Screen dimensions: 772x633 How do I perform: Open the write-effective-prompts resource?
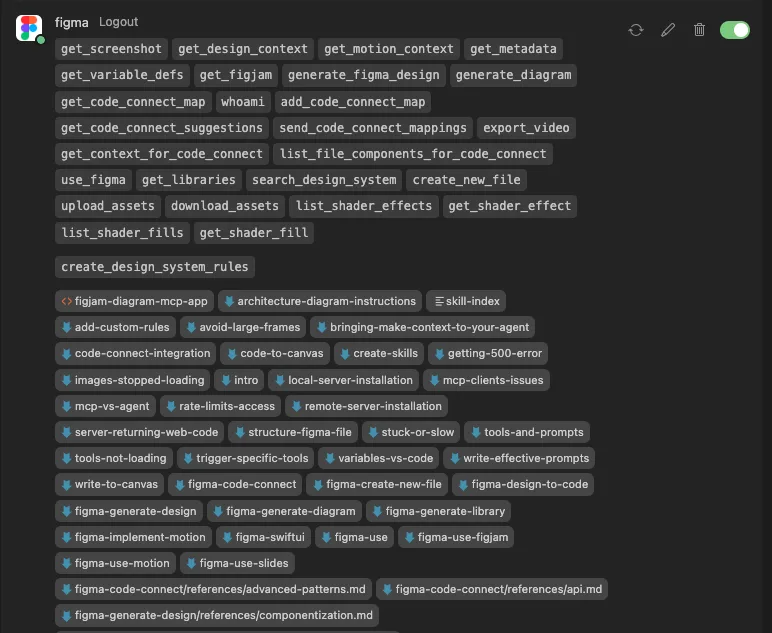(x=519, y=459)
